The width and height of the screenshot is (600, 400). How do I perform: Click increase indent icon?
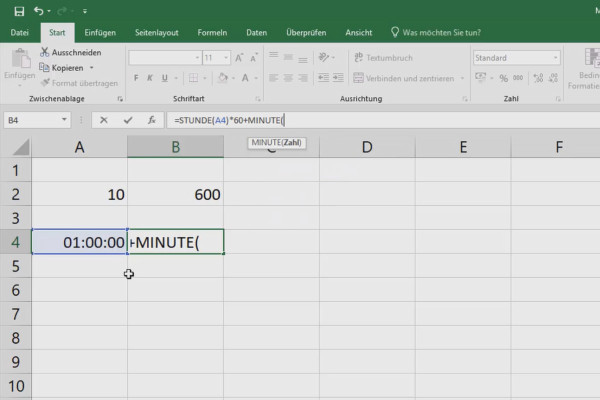point(338,78)
